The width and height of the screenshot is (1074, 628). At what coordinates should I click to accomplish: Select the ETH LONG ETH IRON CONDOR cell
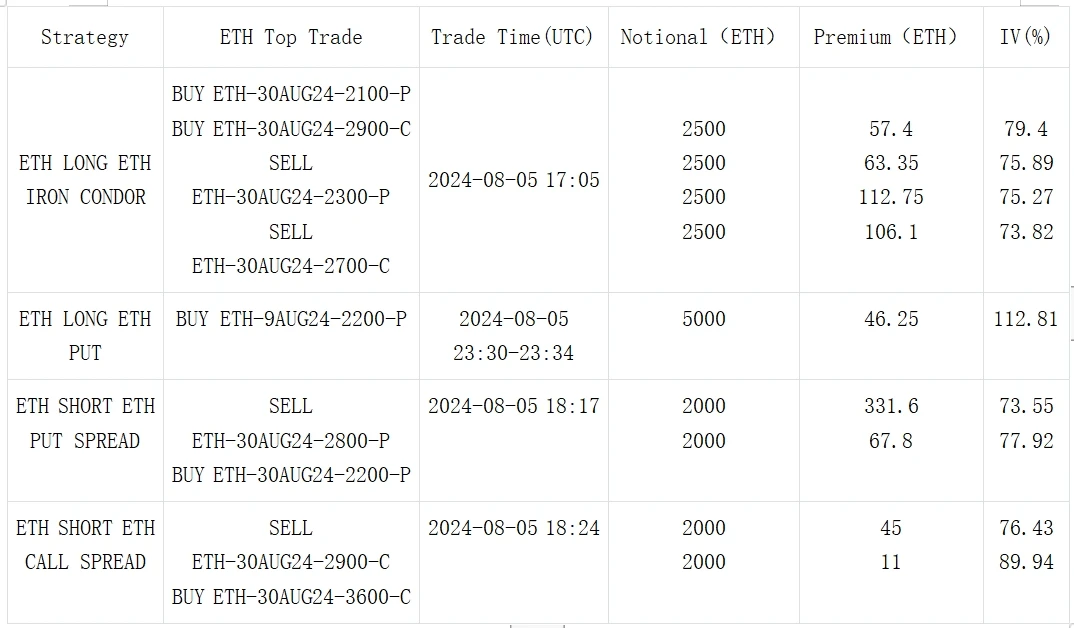[x=85, y=180]
